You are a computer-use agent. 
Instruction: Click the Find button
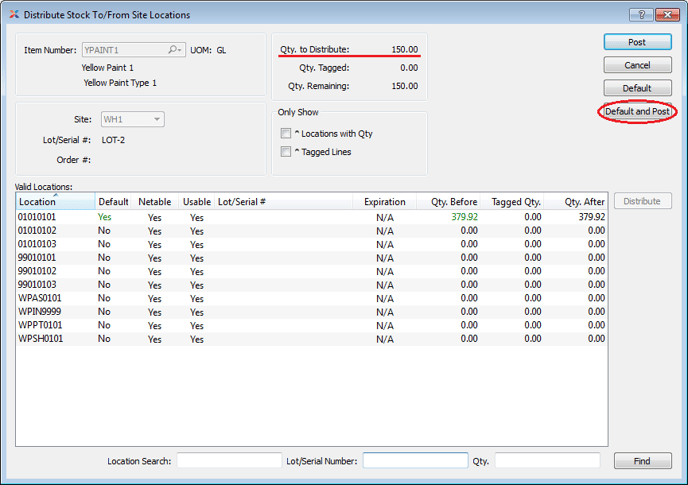point(642,461)
